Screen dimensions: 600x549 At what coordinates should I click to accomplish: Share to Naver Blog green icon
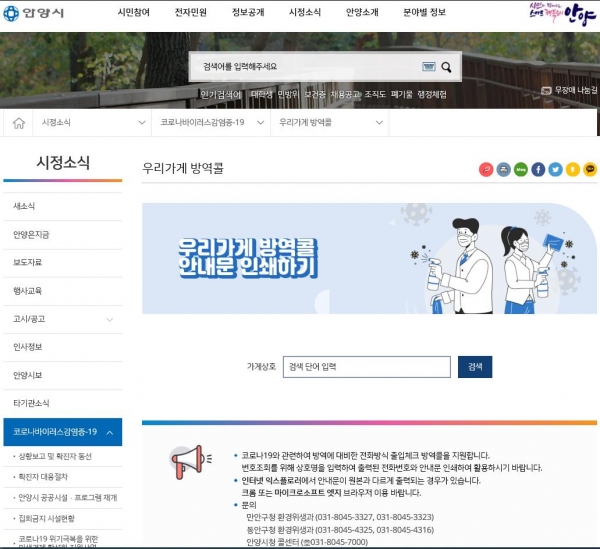[x=521, y=169]
